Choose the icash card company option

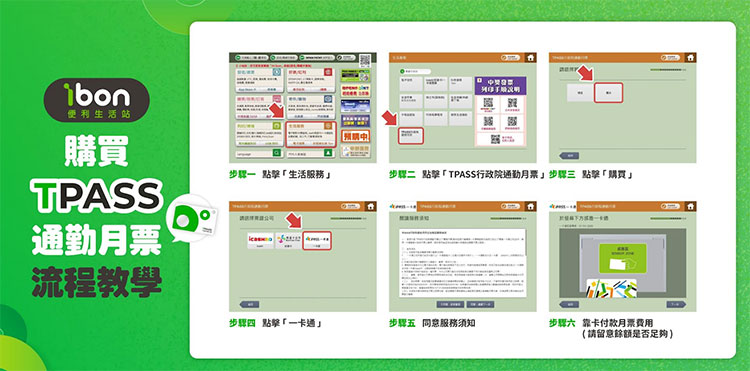pyautogui.click(x=260, y=240)
